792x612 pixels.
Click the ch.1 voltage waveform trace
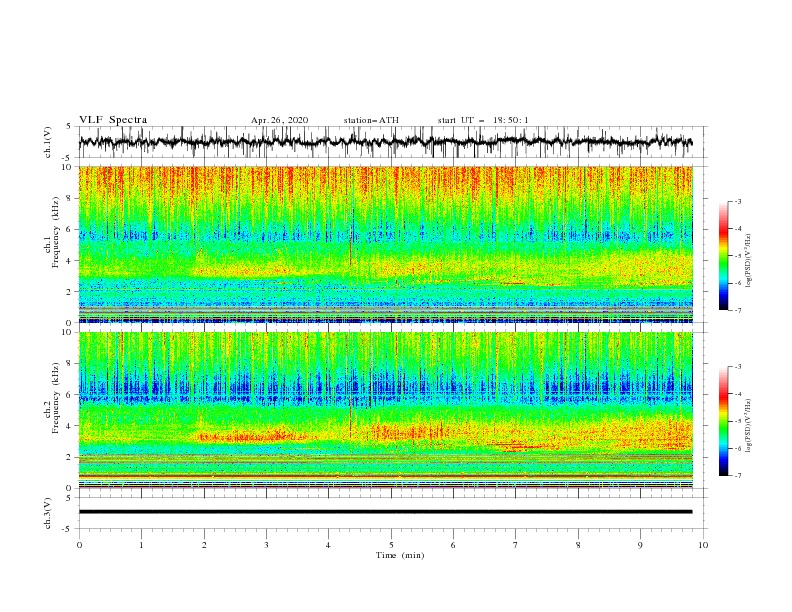pyautogui.click(x=385, y=142)
